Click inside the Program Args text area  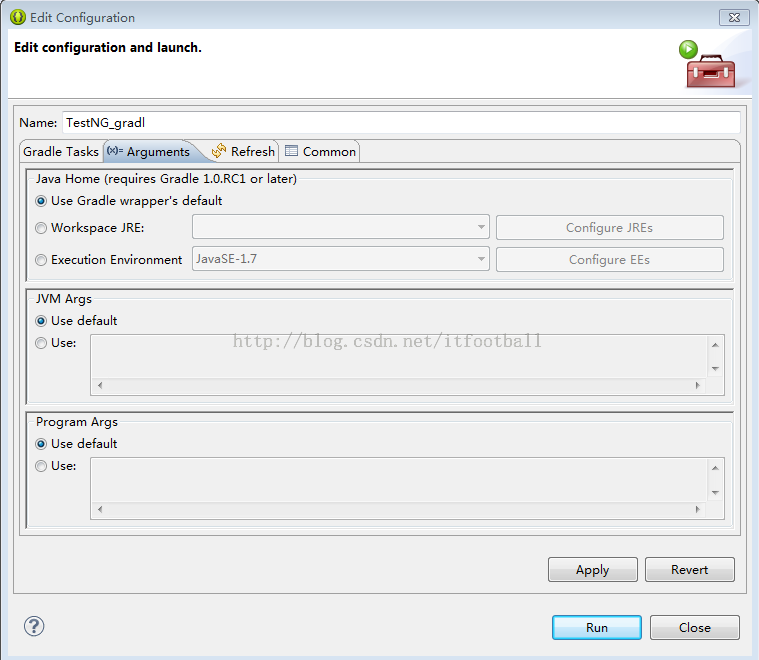pos(399,479)
